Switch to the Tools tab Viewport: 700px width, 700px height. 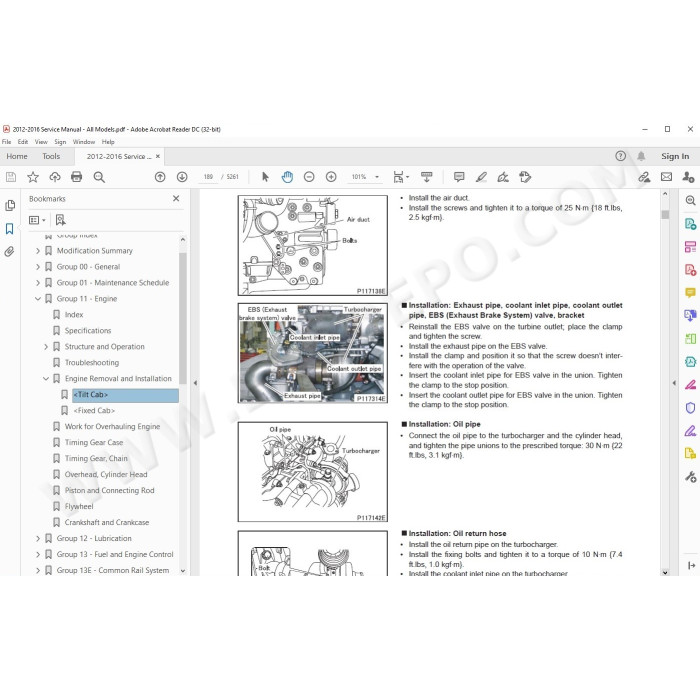[51, 156]
